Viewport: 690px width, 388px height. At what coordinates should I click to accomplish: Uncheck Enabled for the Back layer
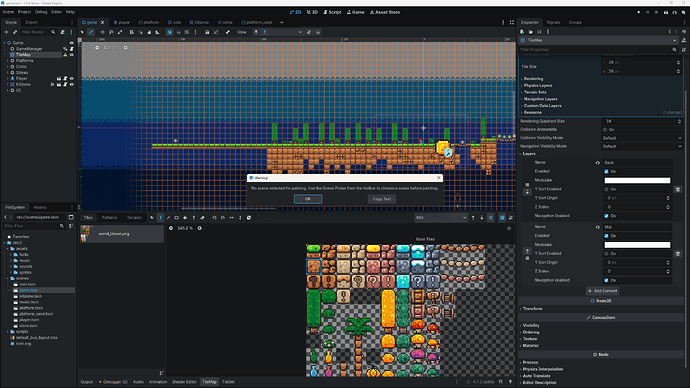point(606,171)
